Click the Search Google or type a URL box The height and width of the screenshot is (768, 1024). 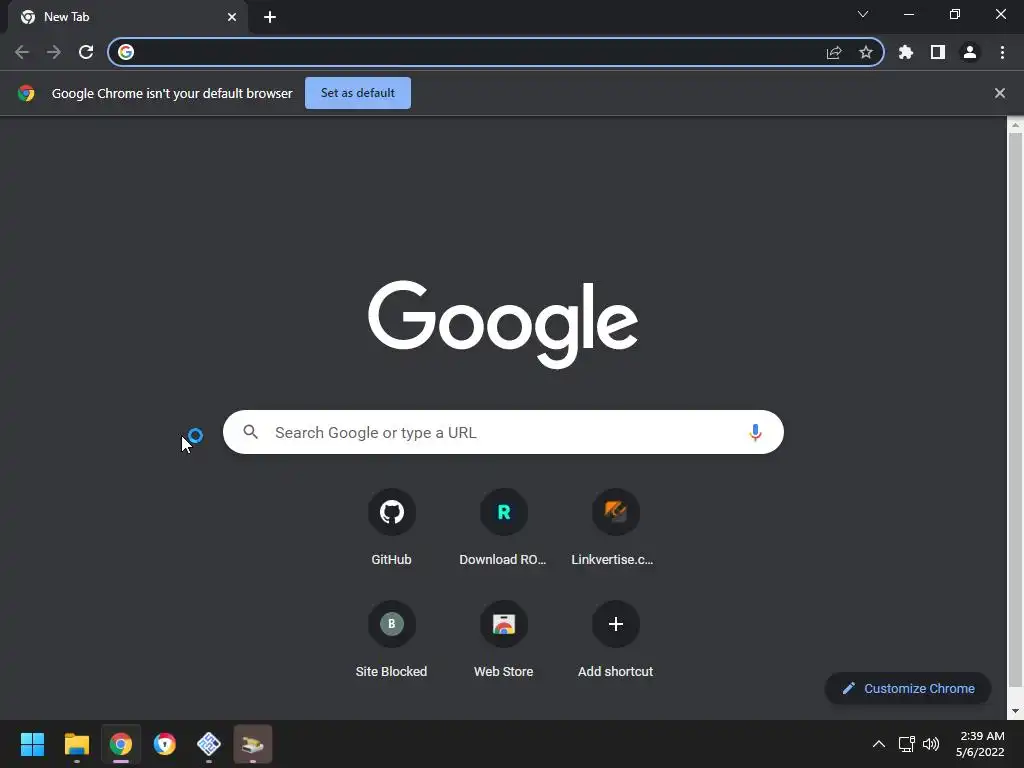pyautogui.click(x=503, y=432)
